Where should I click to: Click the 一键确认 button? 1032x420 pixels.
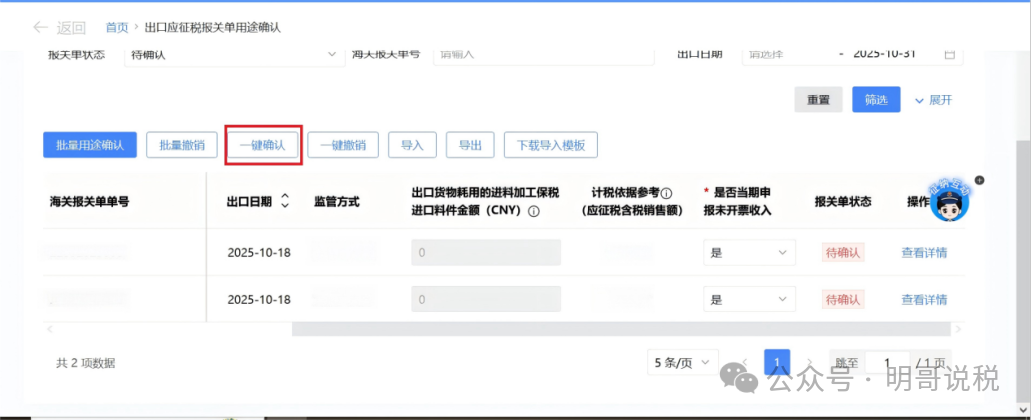pyautogui.click(x=263, y=145)
